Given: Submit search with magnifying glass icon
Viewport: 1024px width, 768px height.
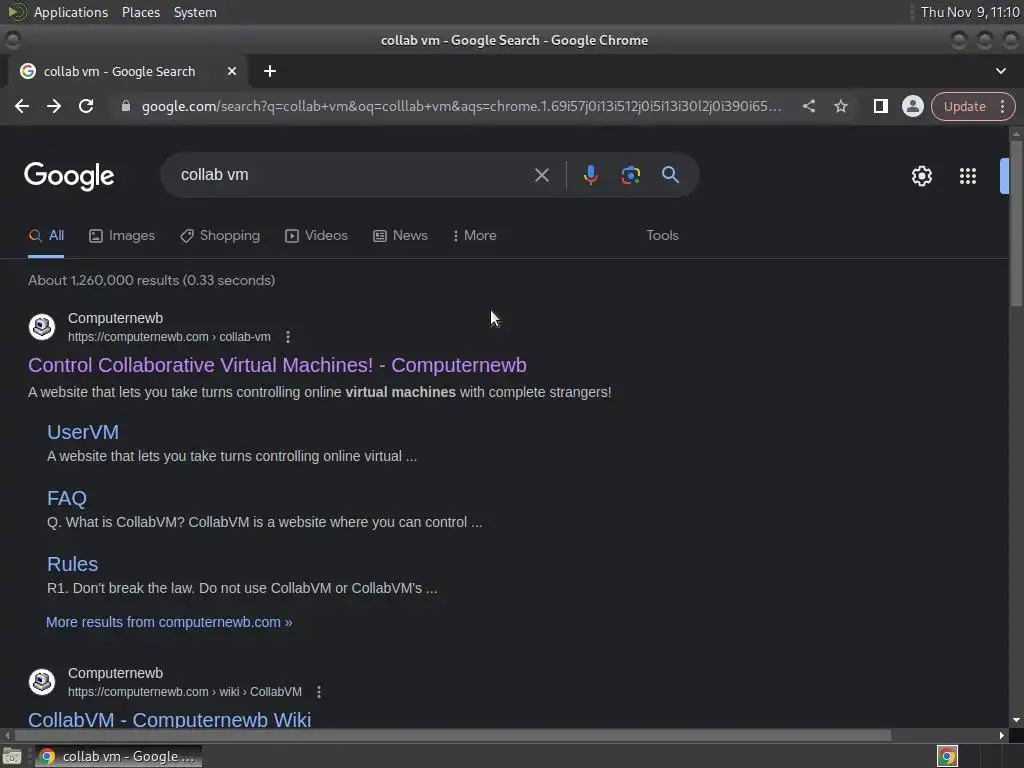Looking at the screenshot, I should click(x=670, y=174).
